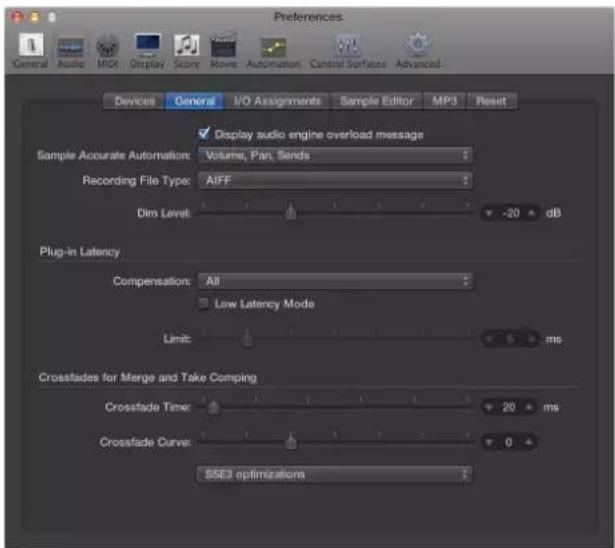Switch to the MP3 tab
The width and height of the screenshot is (615, 548).
point(444,101)
